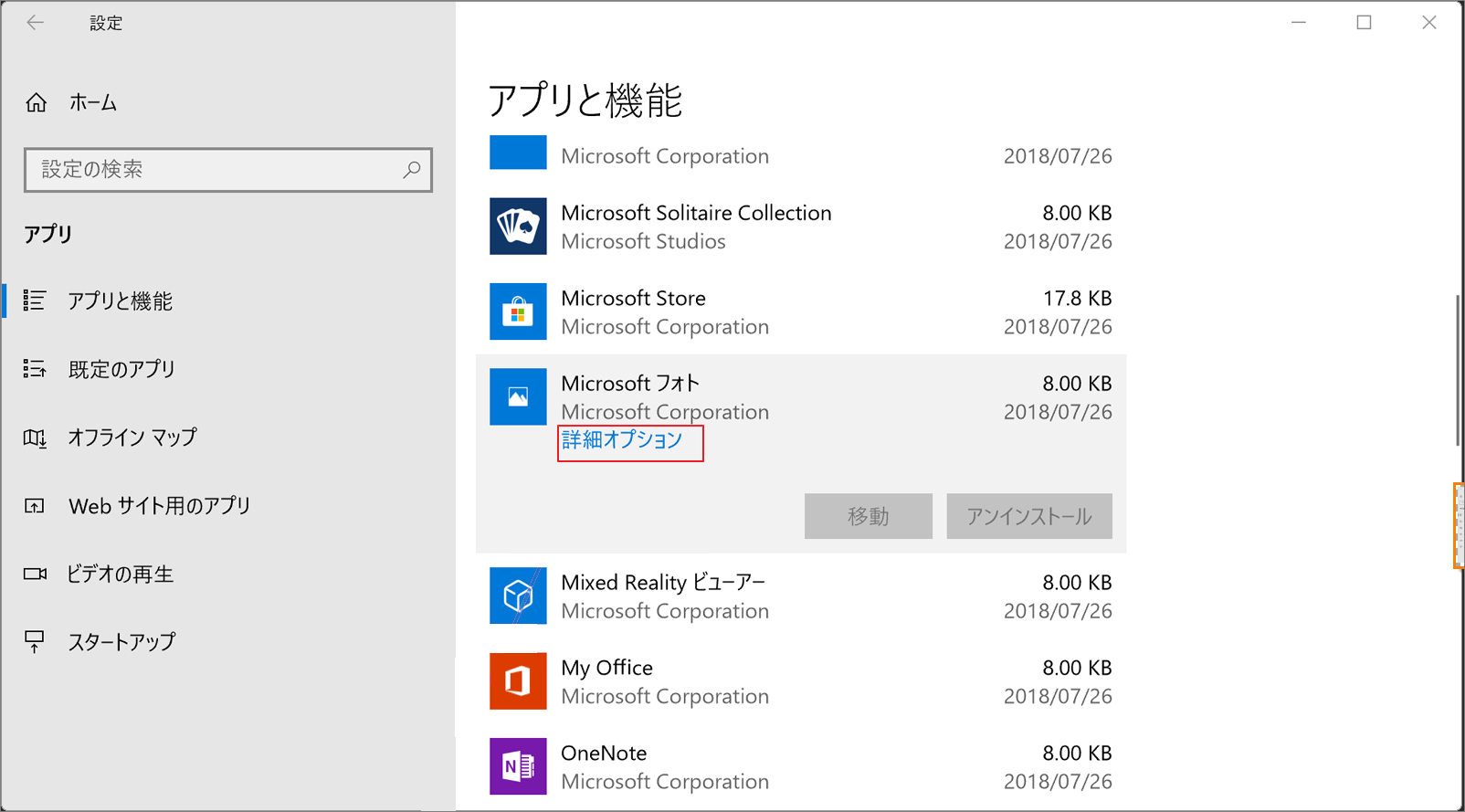Click the My Office app icon
This screenshot has height=812, width=1465.
pos(518,681)
